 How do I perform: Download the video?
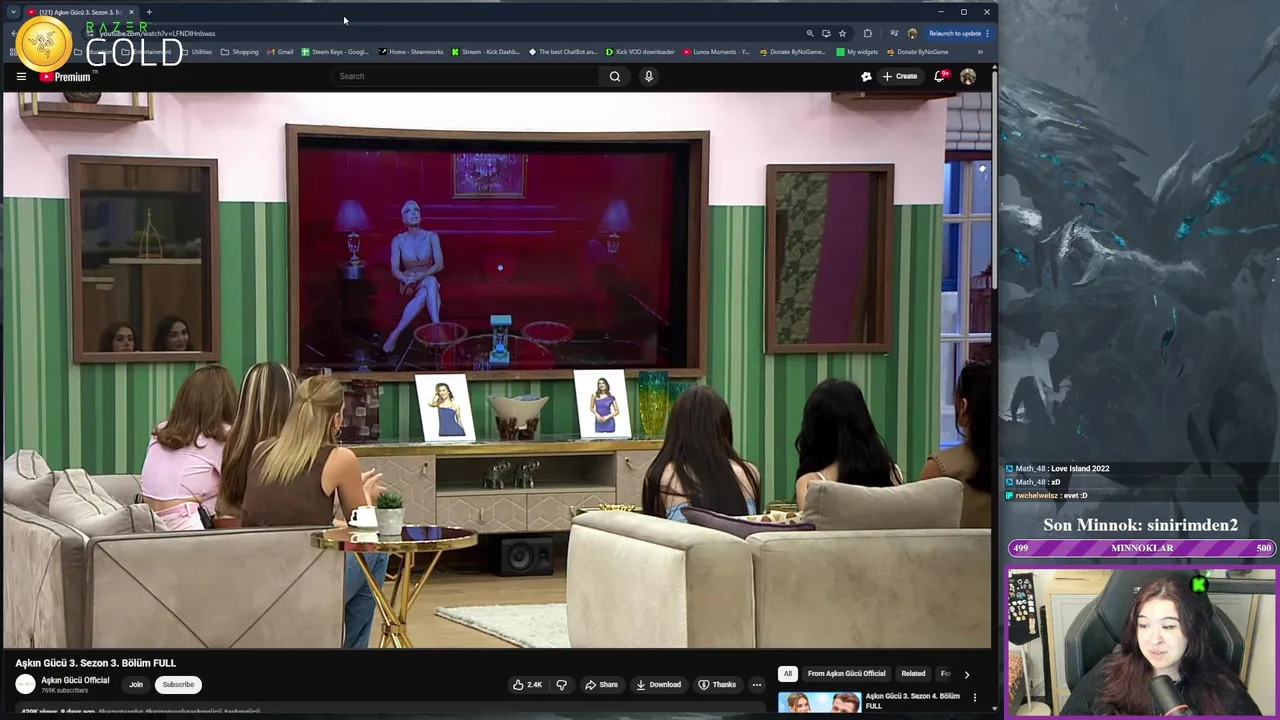(x=658, y=685)
